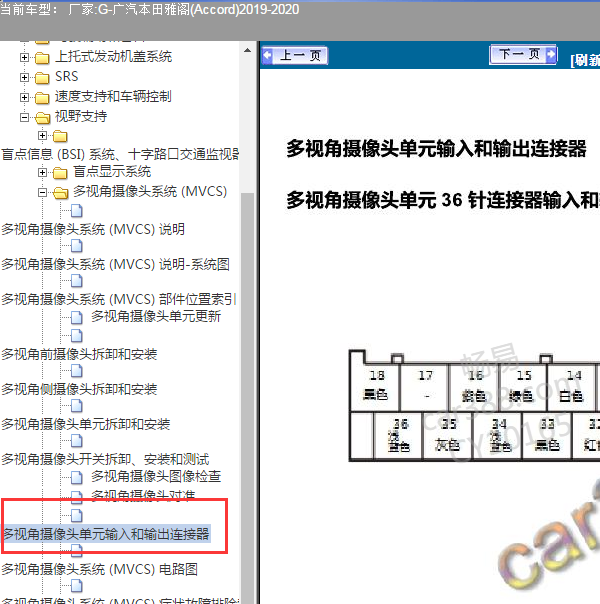
Task: Click connector pin 17 cell
Action: (425, 388)
